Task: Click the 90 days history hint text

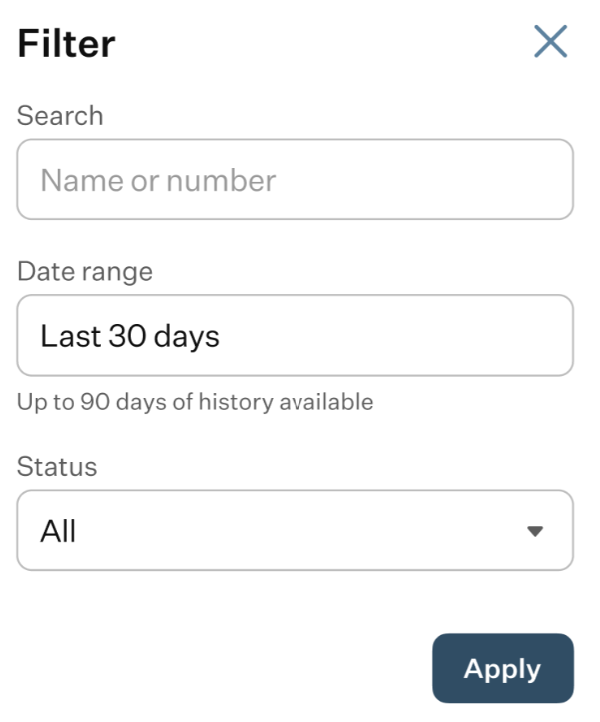Action: (195, 402)
